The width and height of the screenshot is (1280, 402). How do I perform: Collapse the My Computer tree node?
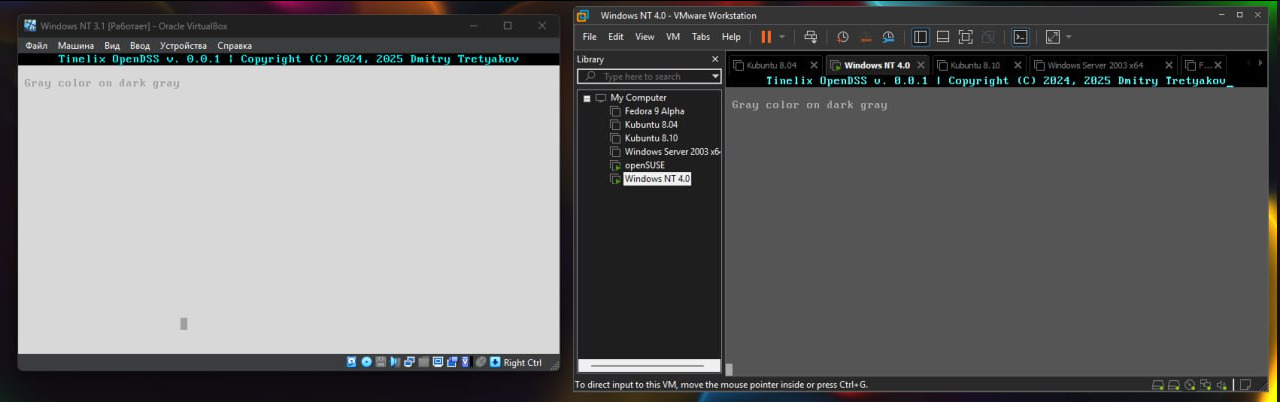pos(587,98)
